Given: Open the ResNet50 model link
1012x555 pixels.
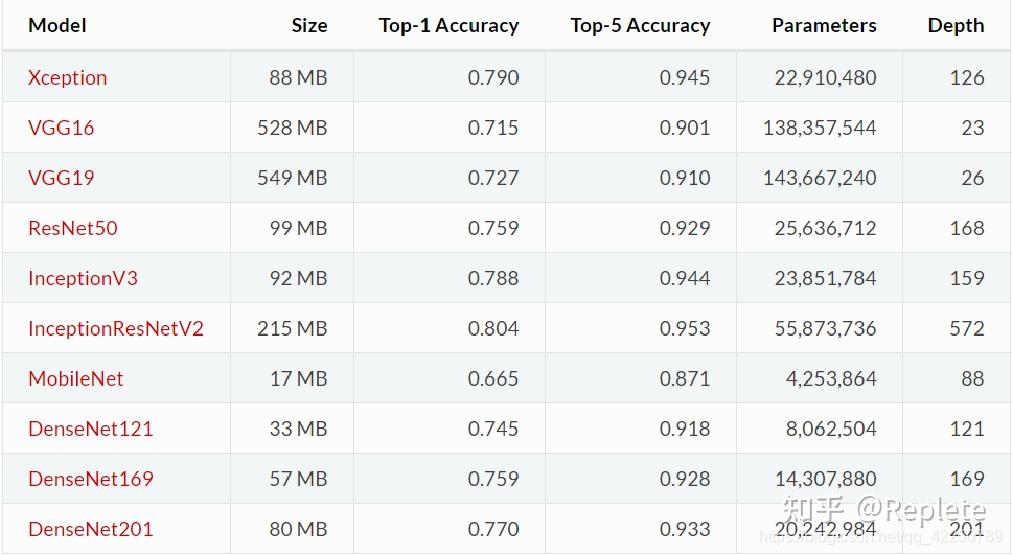Looking at the screenshot, I should pos(73,228).
